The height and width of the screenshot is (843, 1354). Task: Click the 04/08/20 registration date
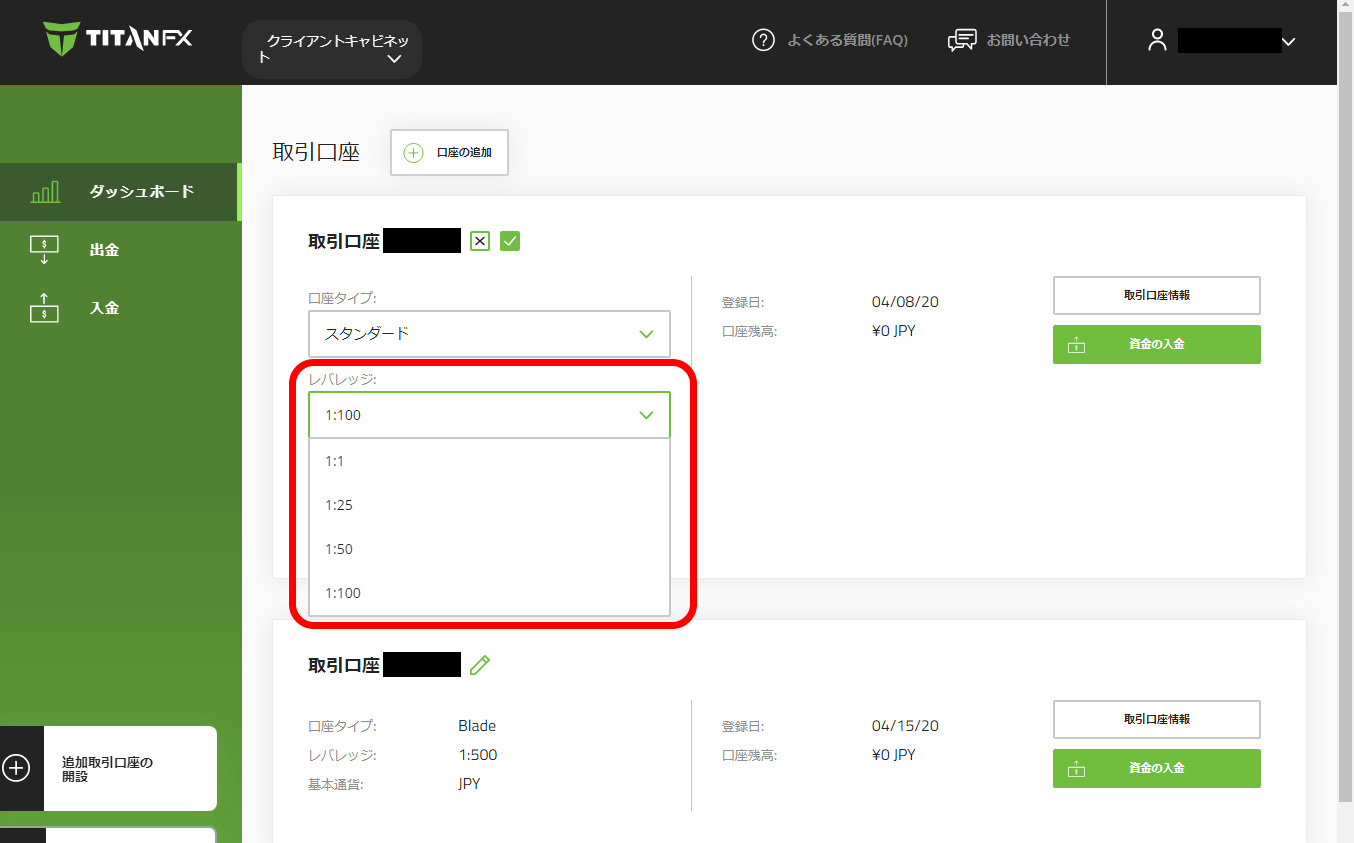(905, 302)
